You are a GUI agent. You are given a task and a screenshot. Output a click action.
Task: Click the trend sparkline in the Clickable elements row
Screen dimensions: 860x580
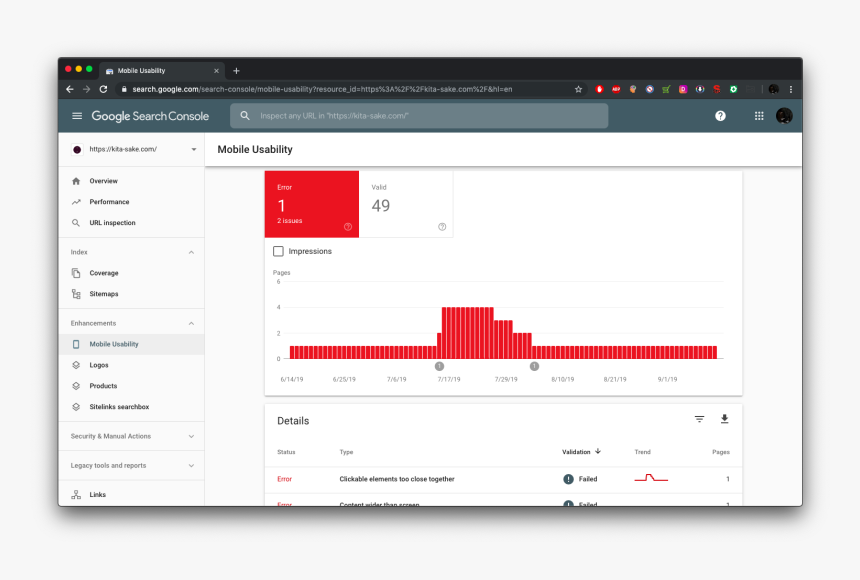(x=651, y=478)
